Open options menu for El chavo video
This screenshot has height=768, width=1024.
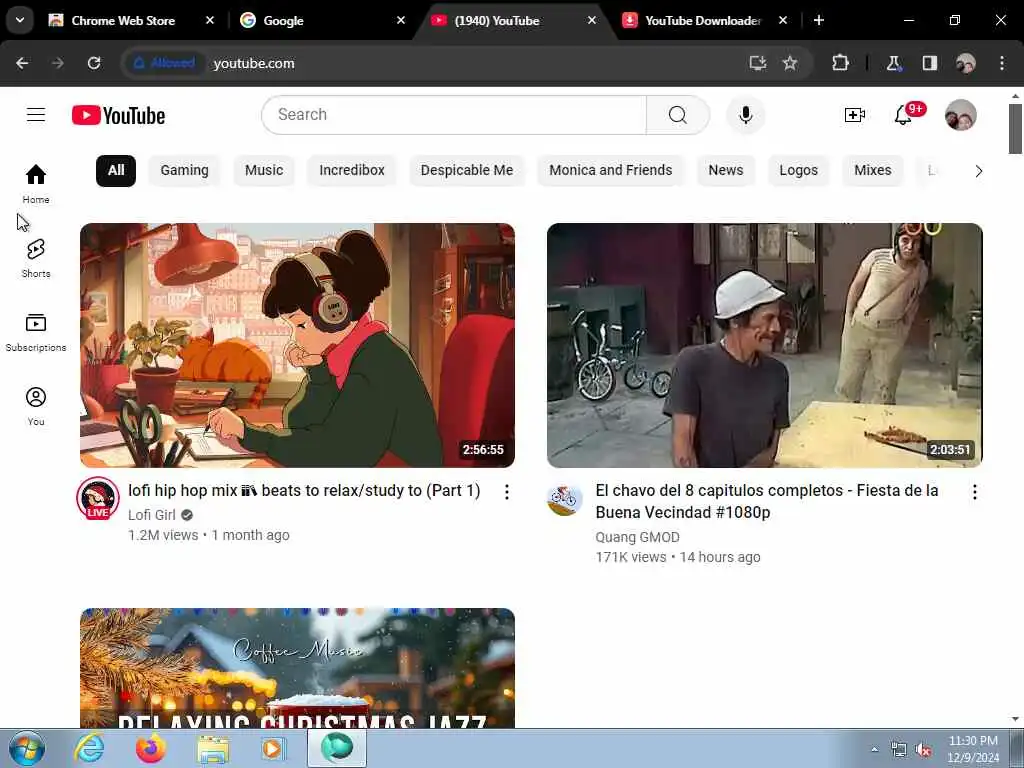pyautogui.click(x=974, y=492)
